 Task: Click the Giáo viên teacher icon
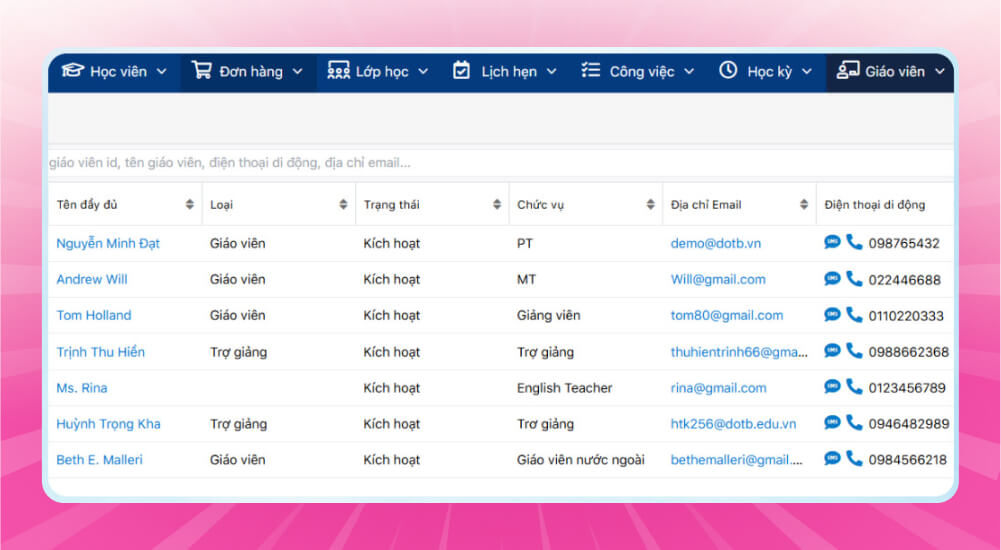click(x=848, y=70)
